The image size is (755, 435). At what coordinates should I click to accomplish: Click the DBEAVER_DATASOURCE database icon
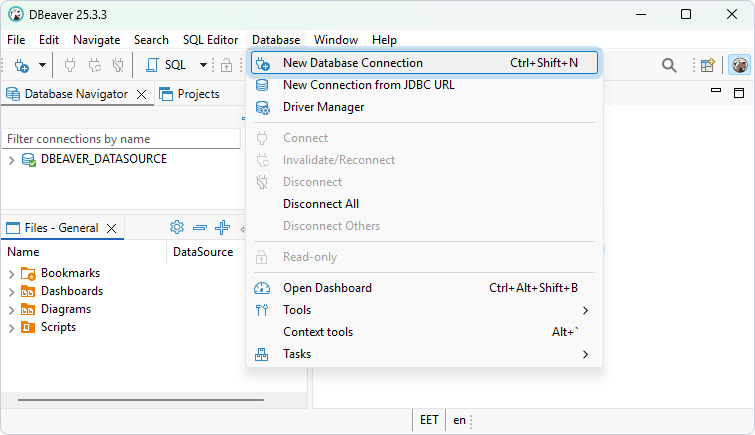pos(29,160)
